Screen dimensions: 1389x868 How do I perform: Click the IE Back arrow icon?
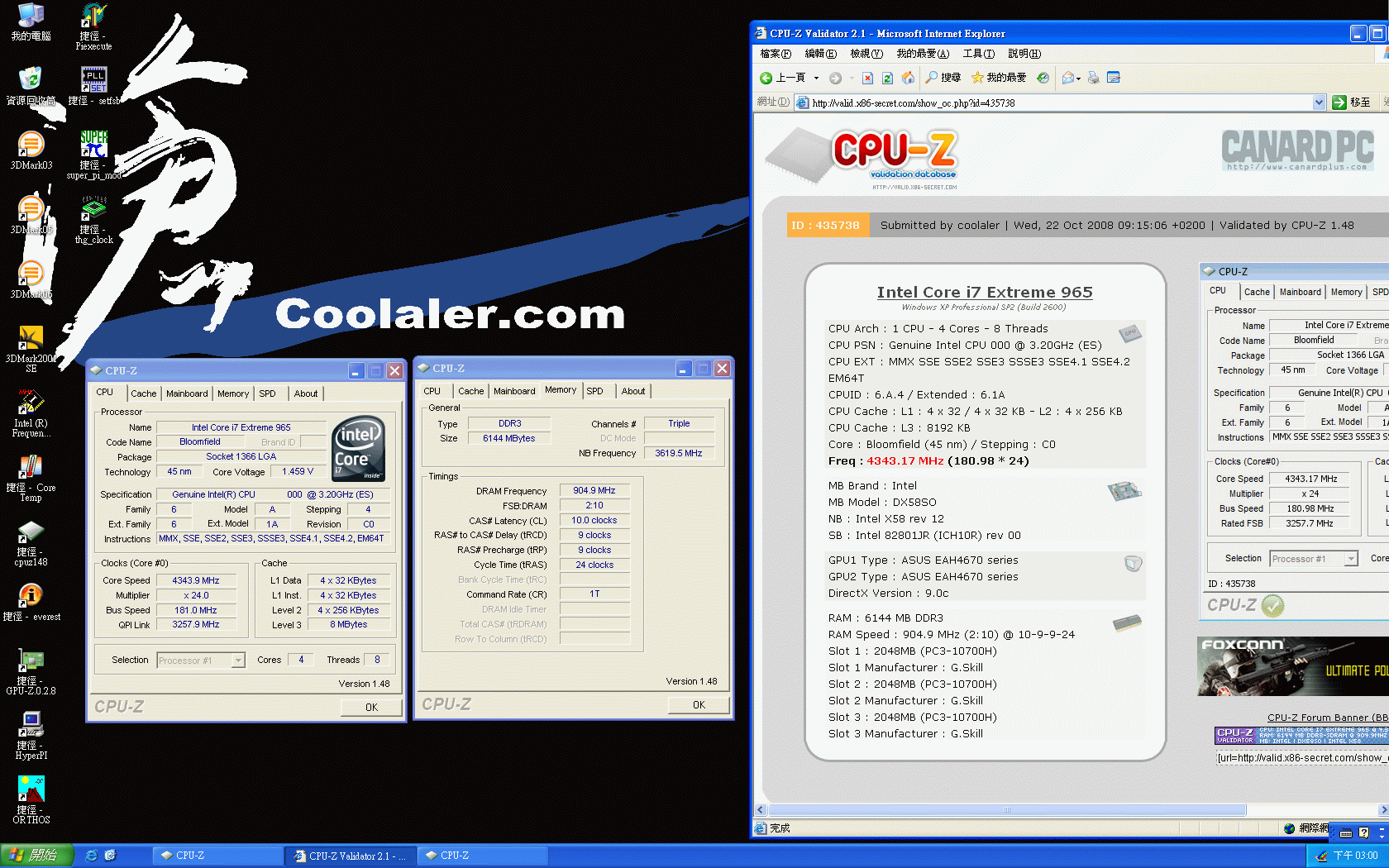click(766, 78)
